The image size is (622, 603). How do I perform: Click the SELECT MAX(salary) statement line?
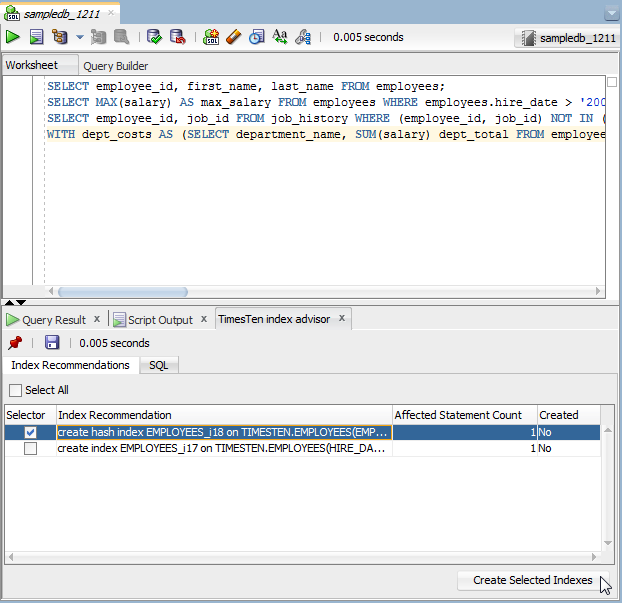326,102
